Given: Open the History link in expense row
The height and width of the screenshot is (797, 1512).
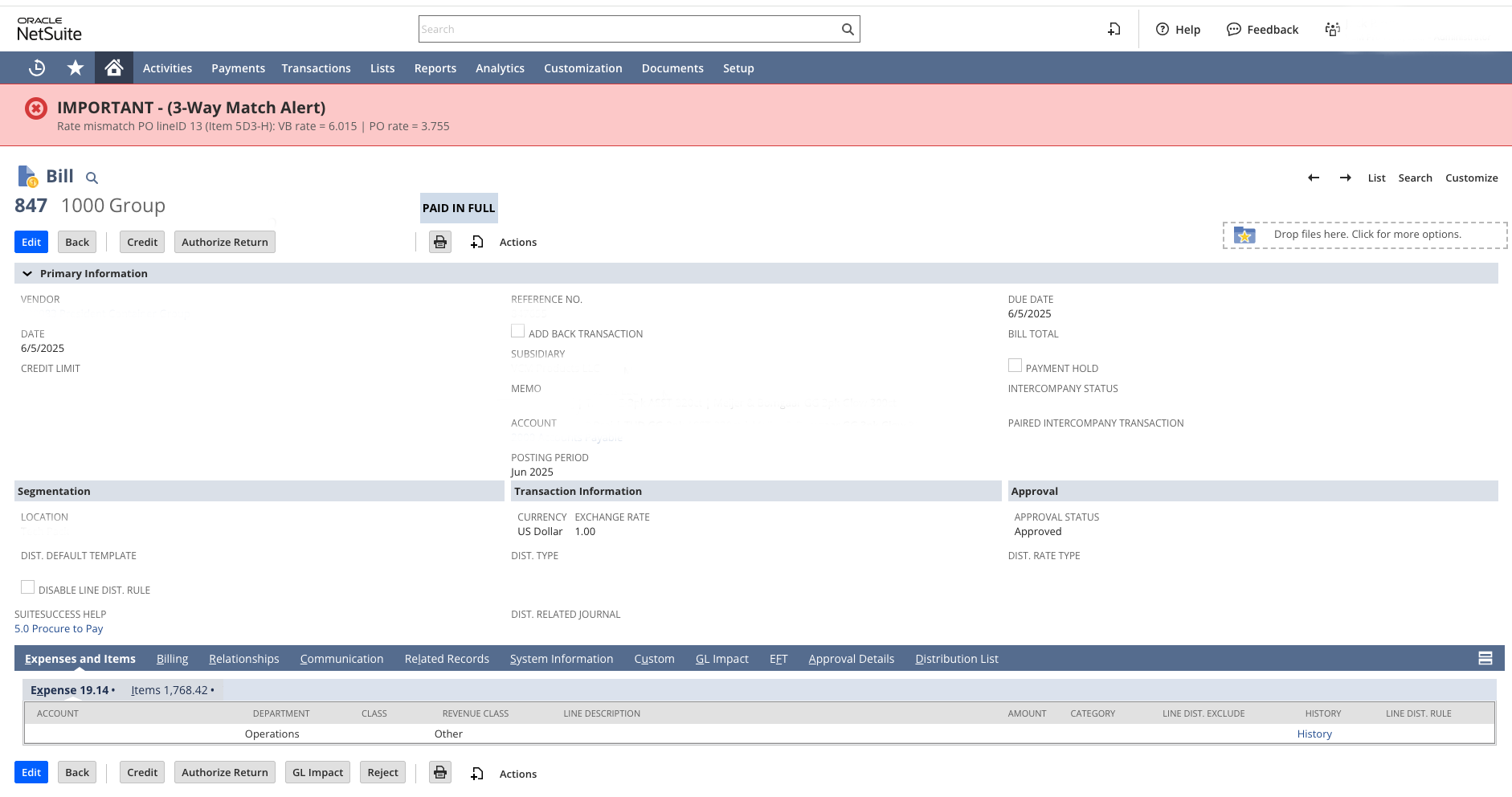Looking at the screenshot, I should coord(1314,734).
